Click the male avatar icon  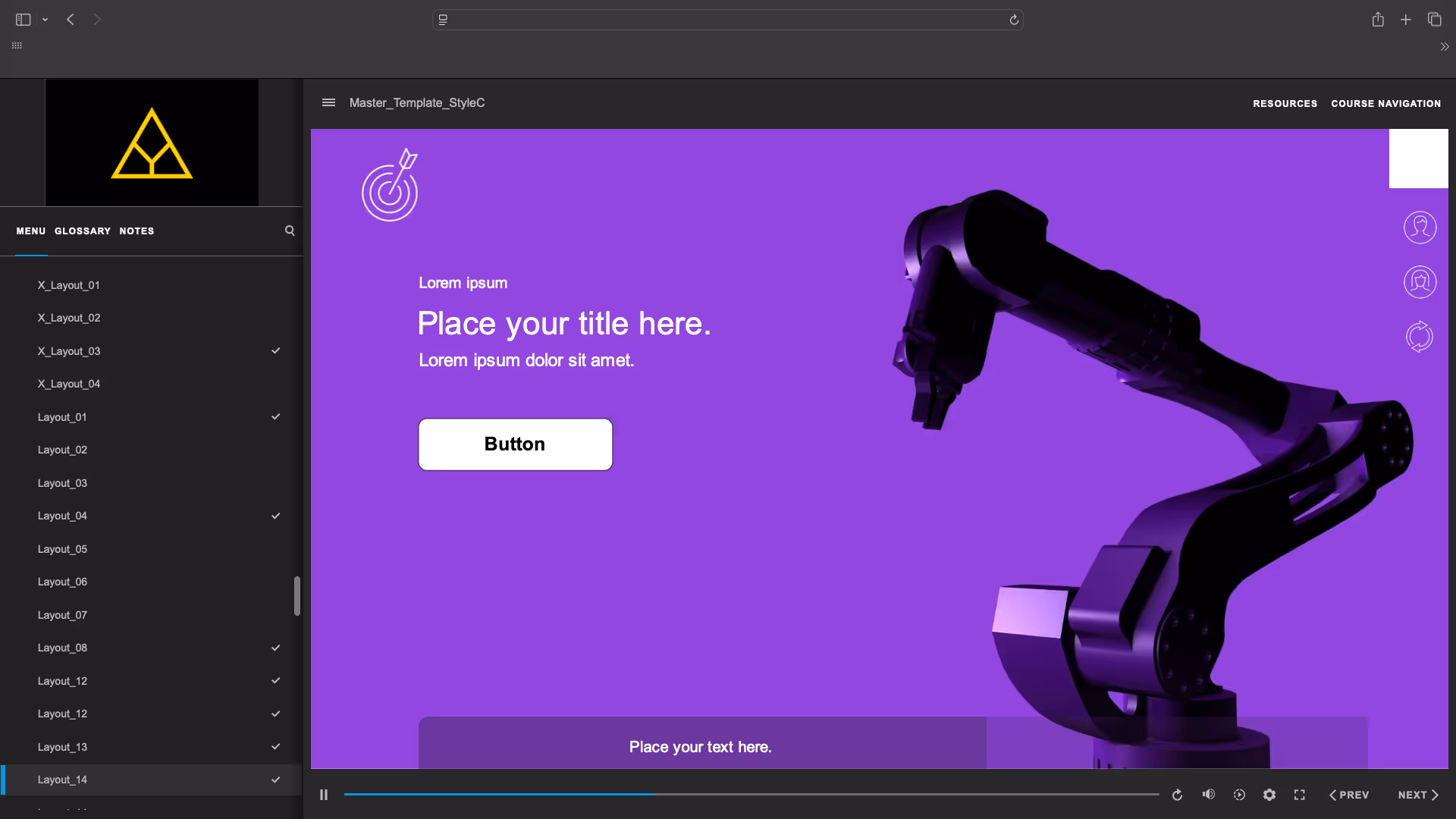coord(1420,227)
